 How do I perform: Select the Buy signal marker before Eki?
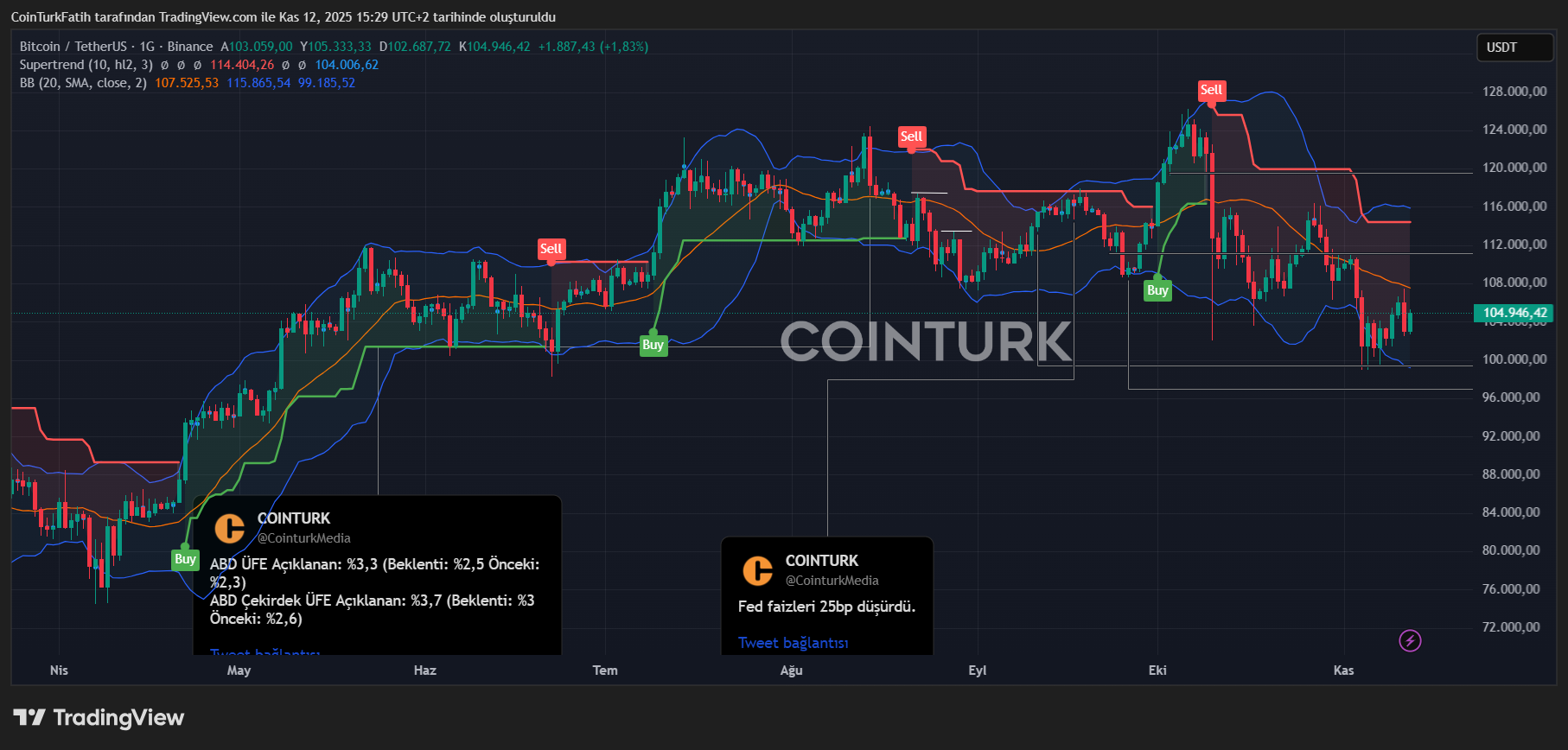click(x=1157, y=290)
